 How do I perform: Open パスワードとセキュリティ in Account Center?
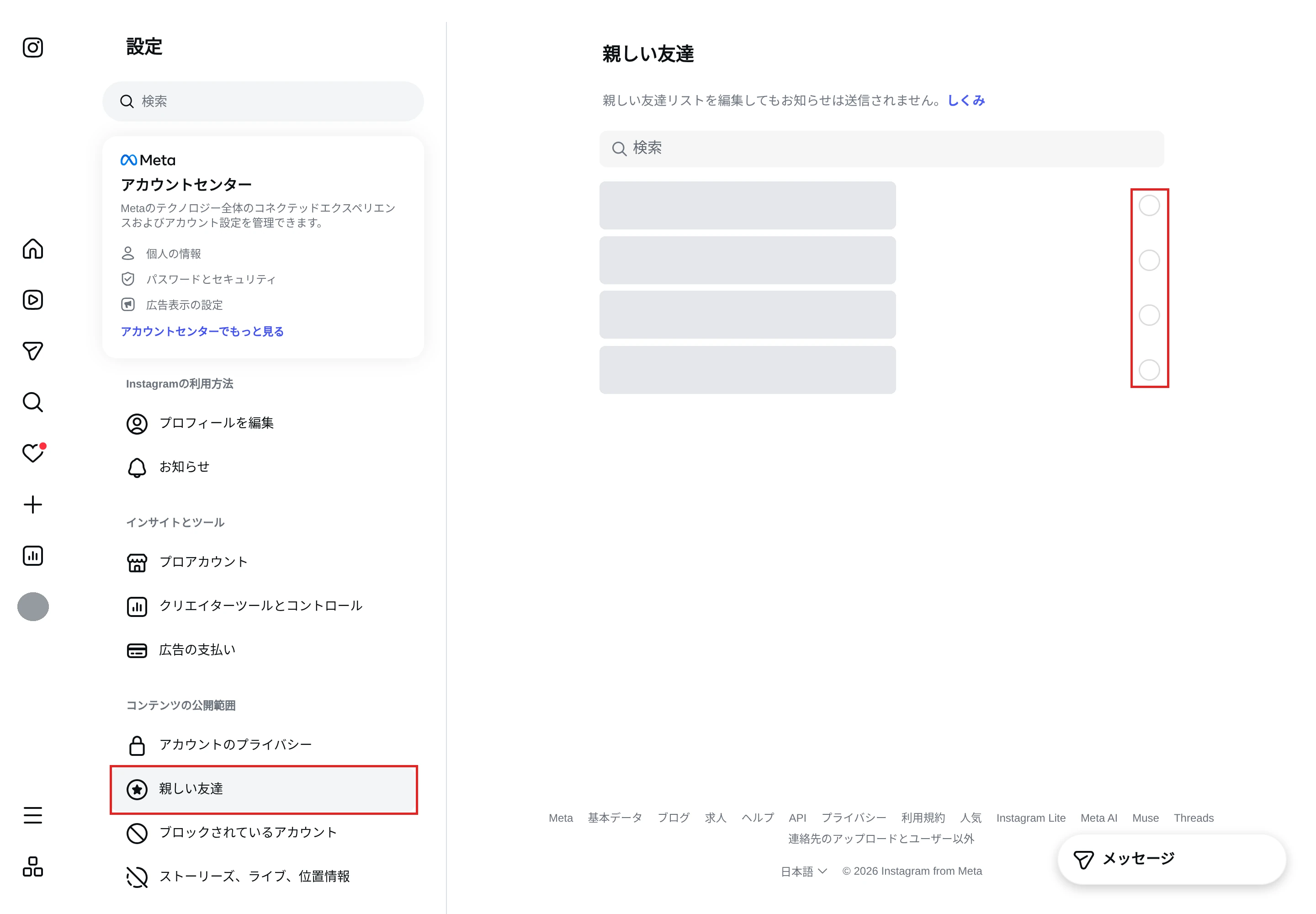pyautogui.click(x=199, y=280)
